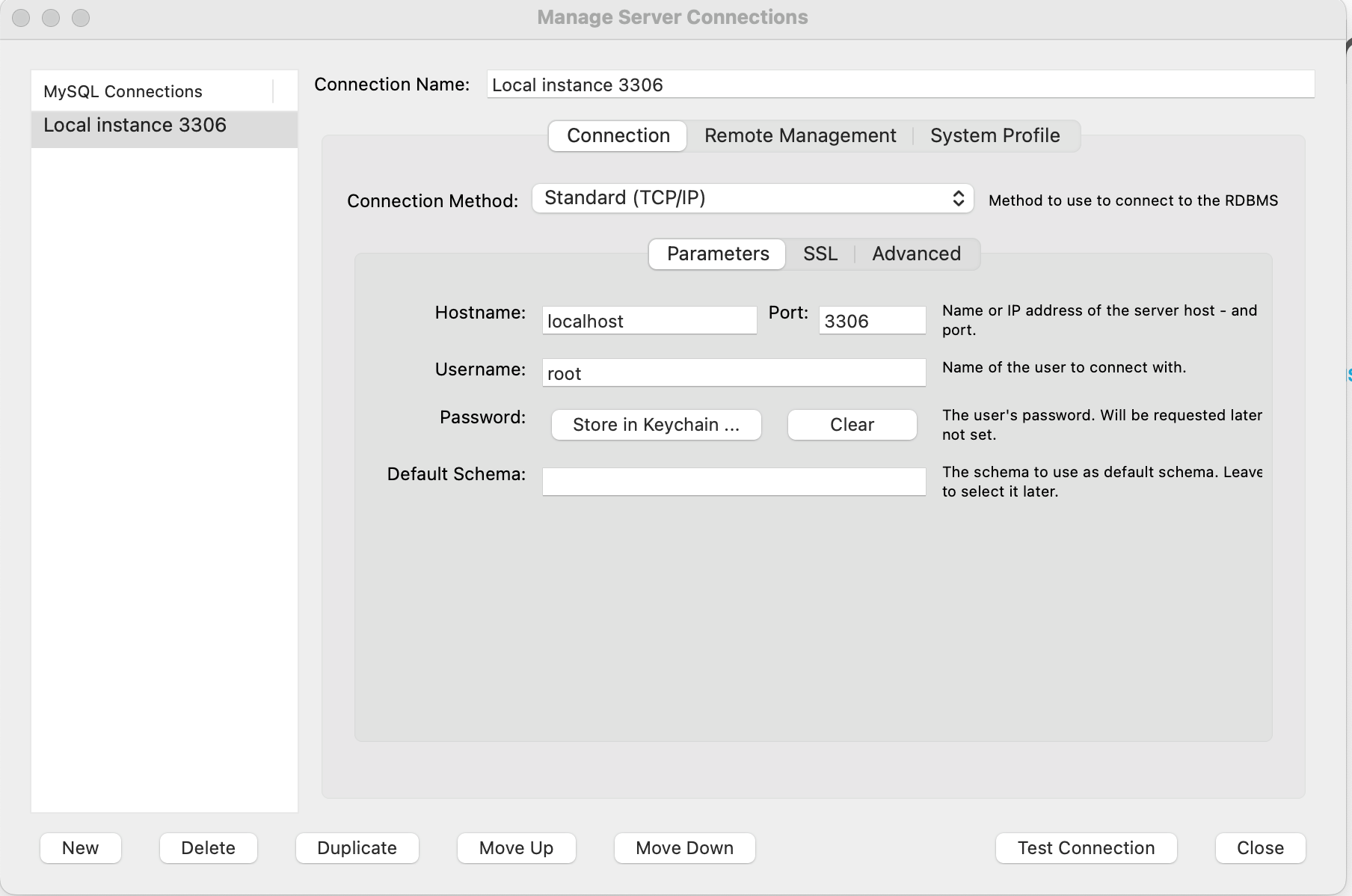Open the Connection Method dropdown
The image size is (1352, 896).
pyautogui.click(x=752, y=198)
